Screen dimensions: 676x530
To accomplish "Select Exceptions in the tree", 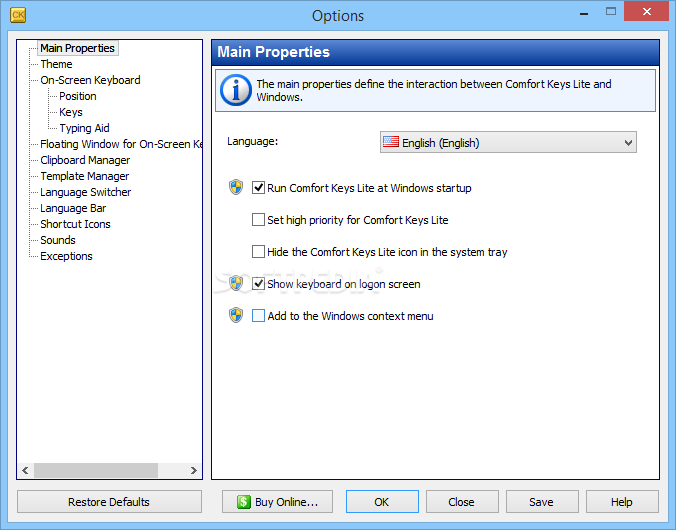I will point(66,256).
